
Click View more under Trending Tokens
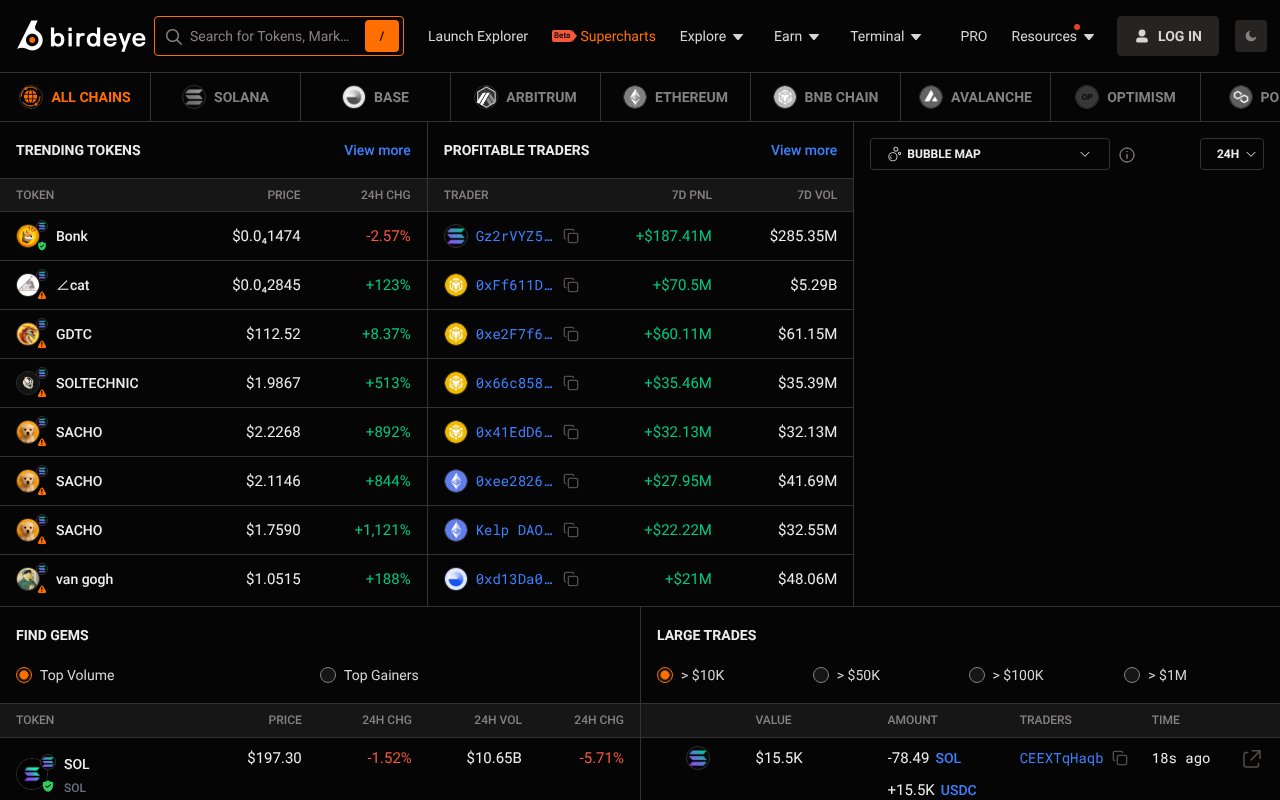coord(377,150)
